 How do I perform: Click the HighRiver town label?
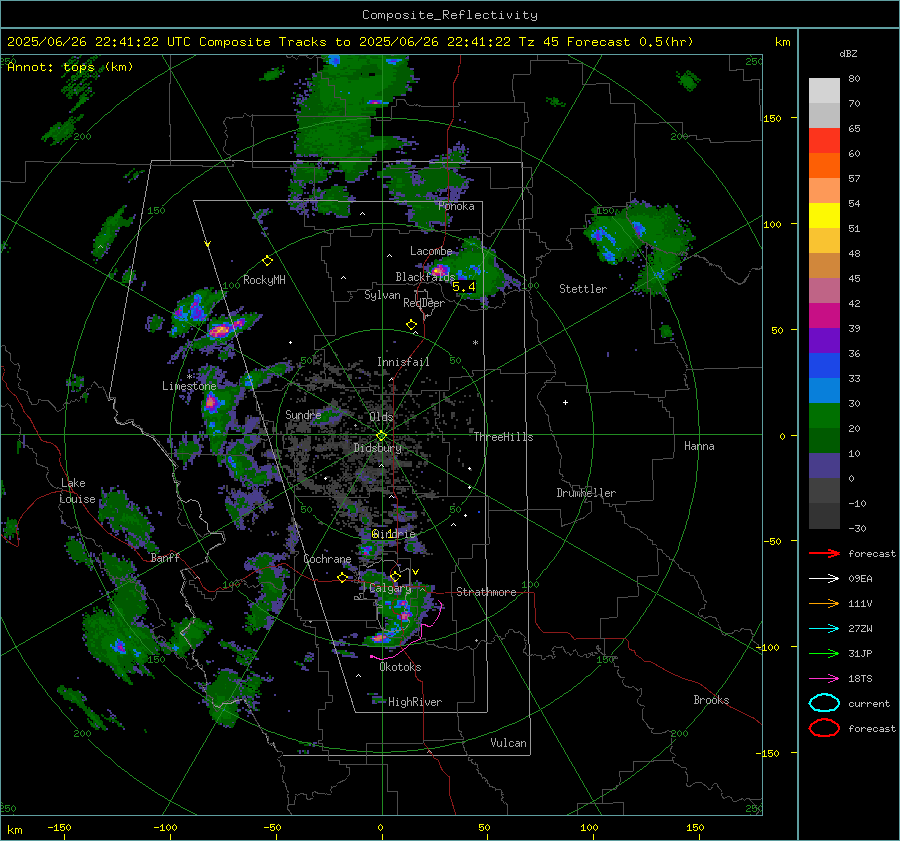[x=415, y=702]
